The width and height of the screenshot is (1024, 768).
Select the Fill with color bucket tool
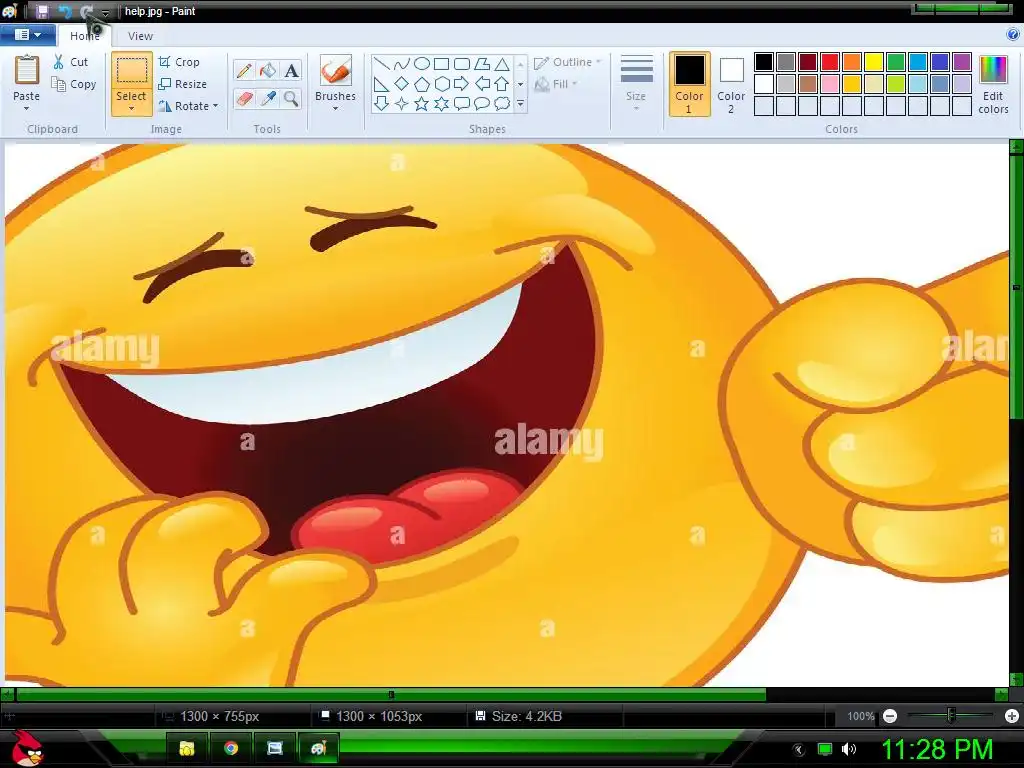(x=268, y=71)
